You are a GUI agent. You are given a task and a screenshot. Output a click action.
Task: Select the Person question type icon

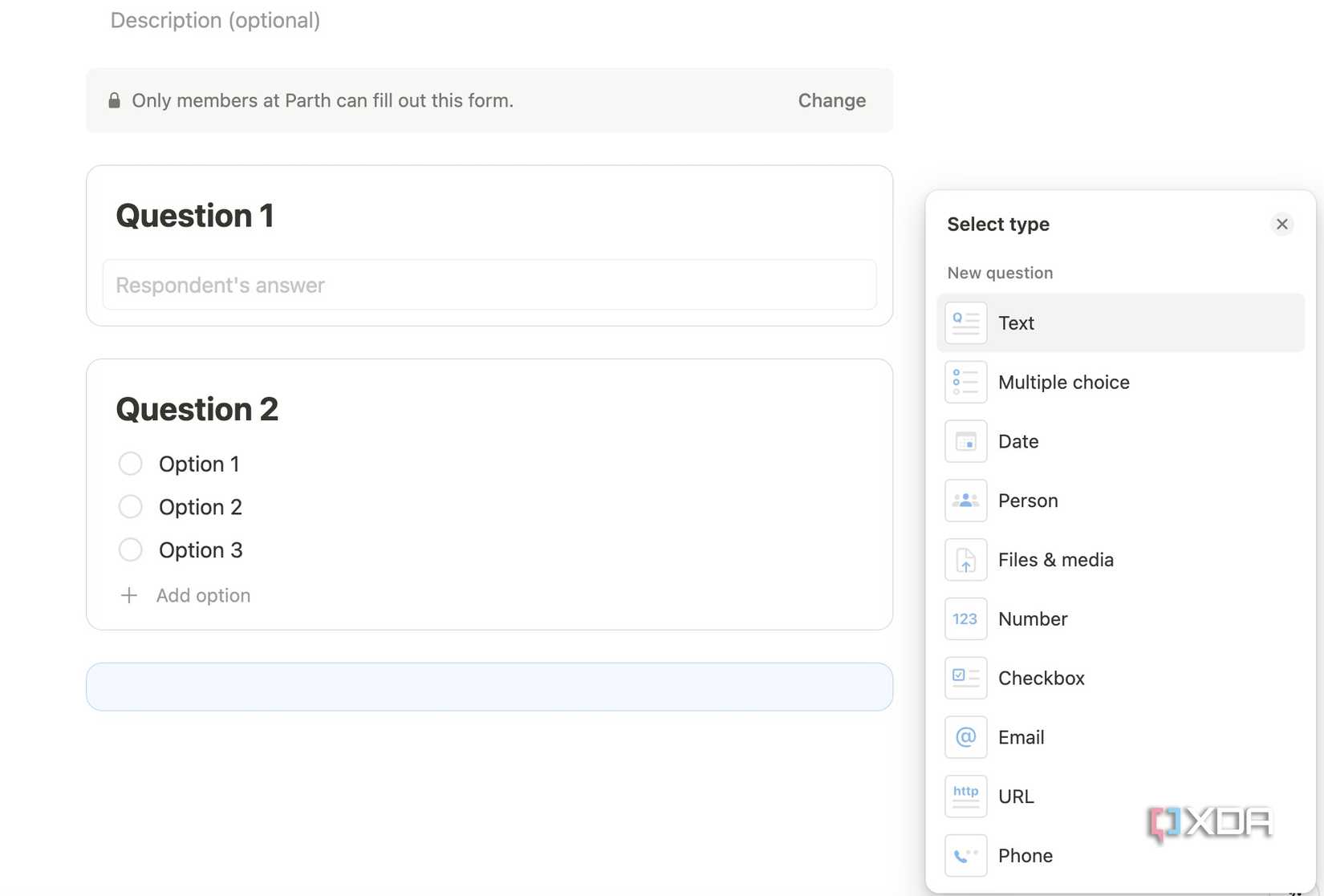965,500
